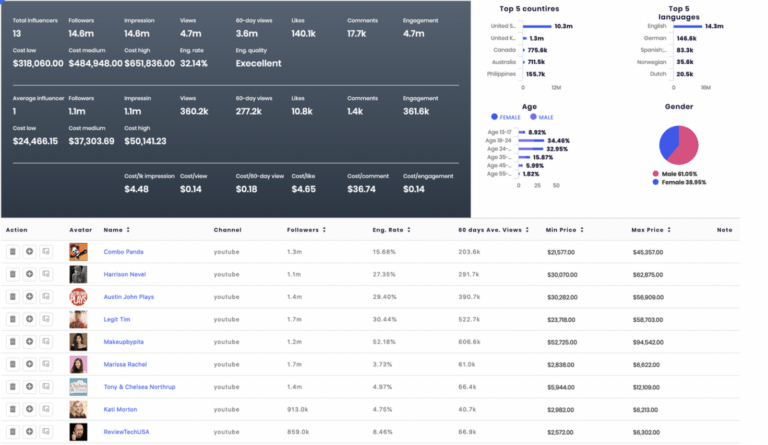Open the note icon for Makeupbypita
The image size is (768, 445).
pos(46,342)
